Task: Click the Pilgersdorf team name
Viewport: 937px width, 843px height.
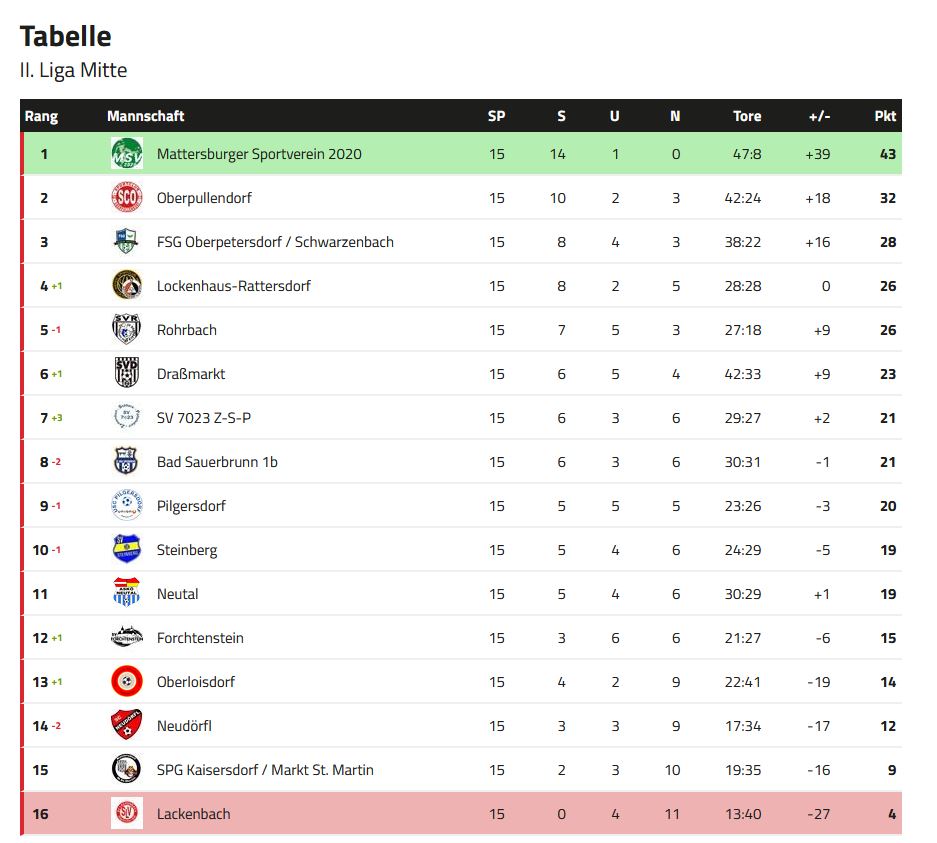Action: [x=191, y=506]
